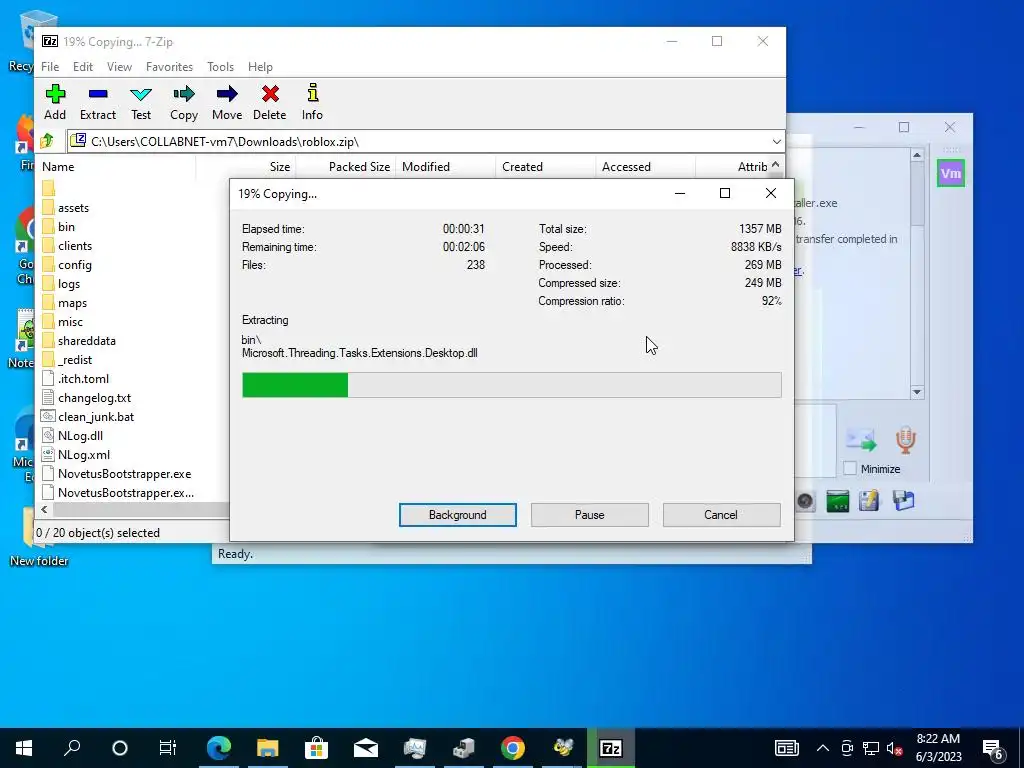1024x768 pixels.
Task: Click the Test archive toolbar icon
Action: pos(140,102)
